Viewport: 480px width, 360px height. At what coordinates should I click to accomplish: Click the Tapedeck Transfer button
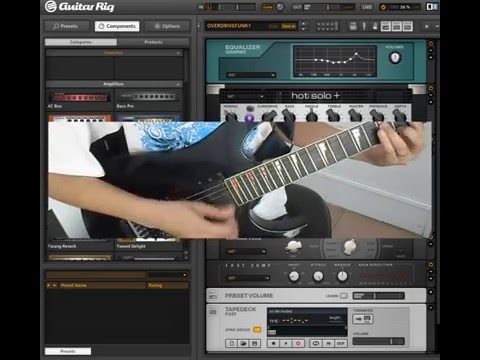[363, 319]
